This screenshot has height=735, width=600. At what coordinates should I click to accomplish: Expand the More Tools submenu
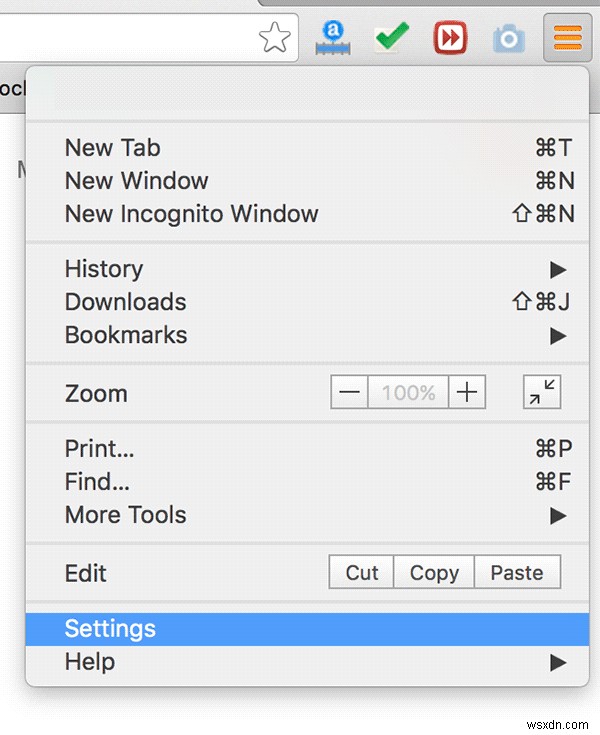pos(308,515)
